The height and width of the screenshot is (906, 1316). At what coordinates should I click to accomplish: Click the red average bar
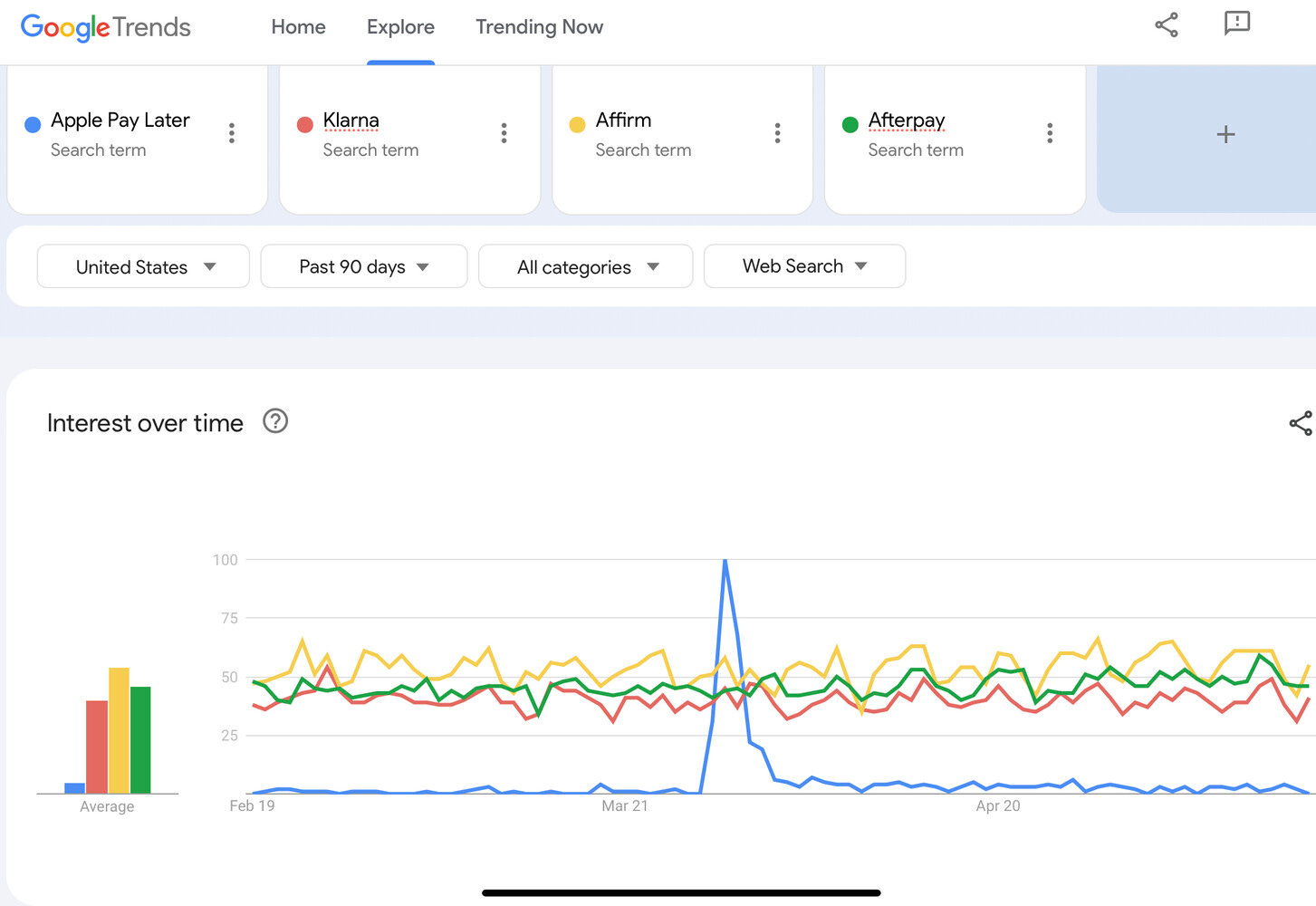point(97,747)
